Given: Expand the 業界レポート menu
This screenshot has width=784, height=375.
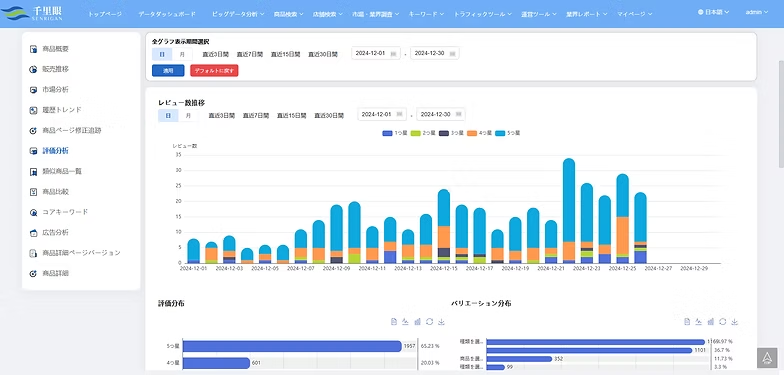Looking at the screenshot, I should point(587,14).
